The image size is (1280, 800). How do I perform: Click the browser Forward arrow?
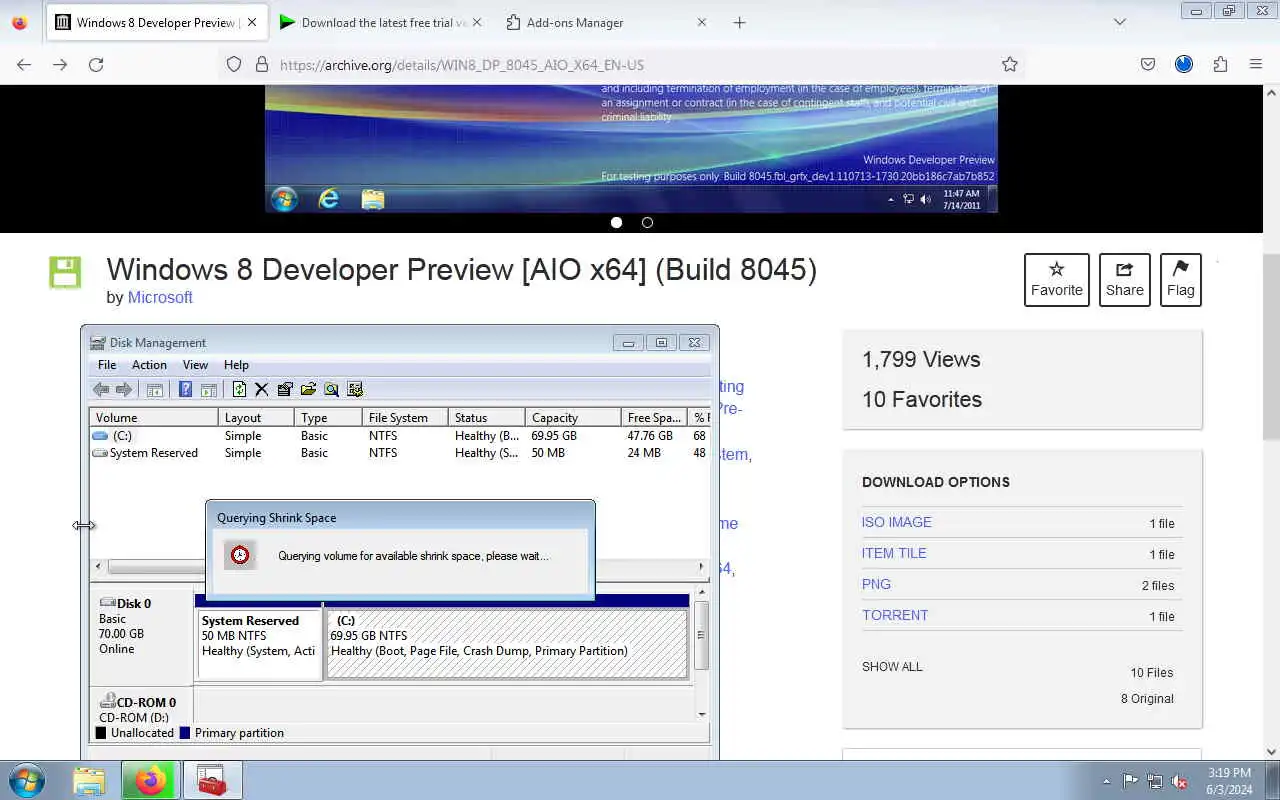(60, 64)
